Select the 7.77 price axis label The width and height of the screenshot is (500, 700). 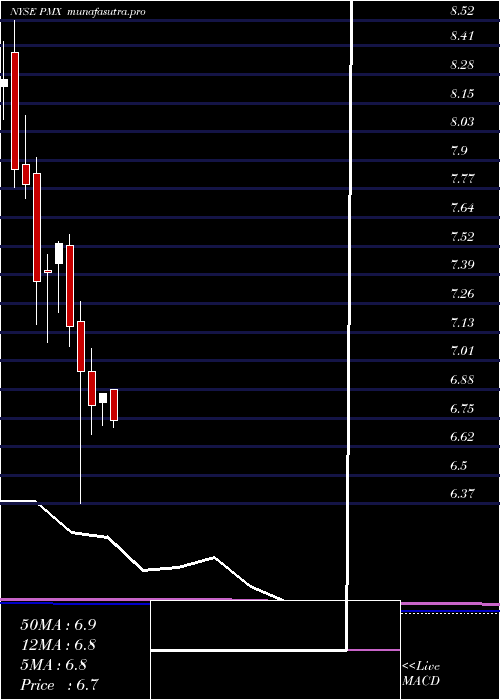[462, 179]
